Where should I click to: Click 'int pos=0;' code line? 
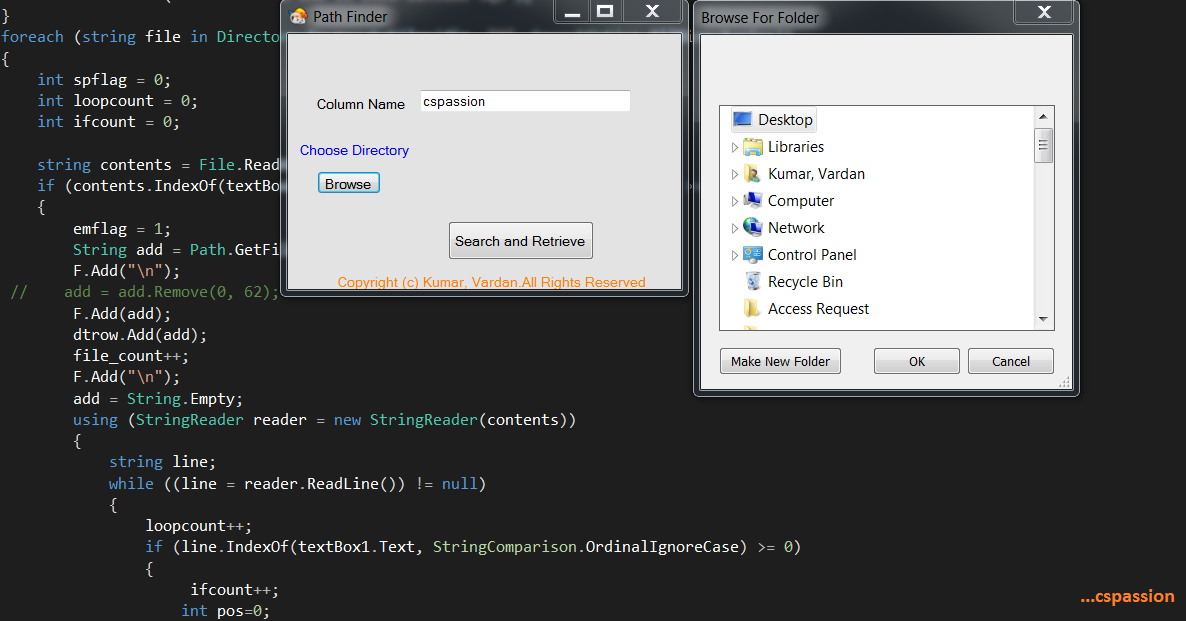pyautogui.click(x=225, y=610)
